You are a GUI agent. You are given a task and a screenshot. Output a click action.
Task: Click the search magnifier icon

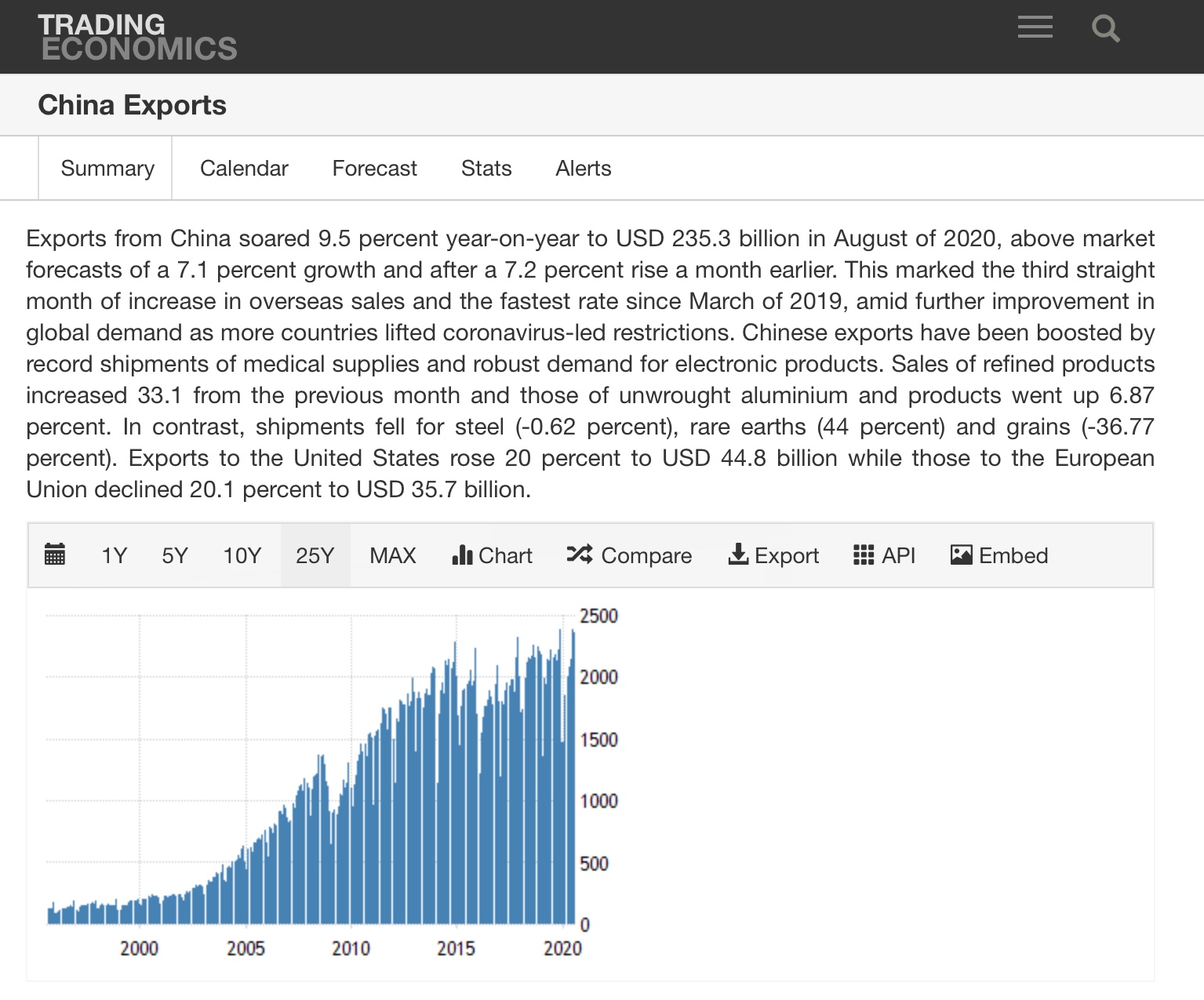(1106, 28)
